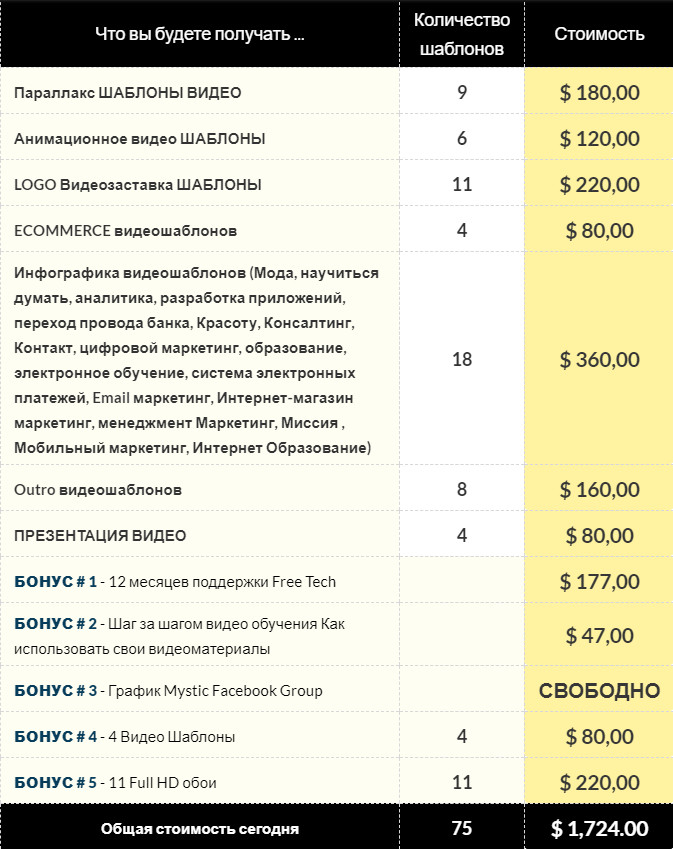673x849 pixels.
Task: Click the "БОНУС # 4" label
Action: click(x=56, y=737)
